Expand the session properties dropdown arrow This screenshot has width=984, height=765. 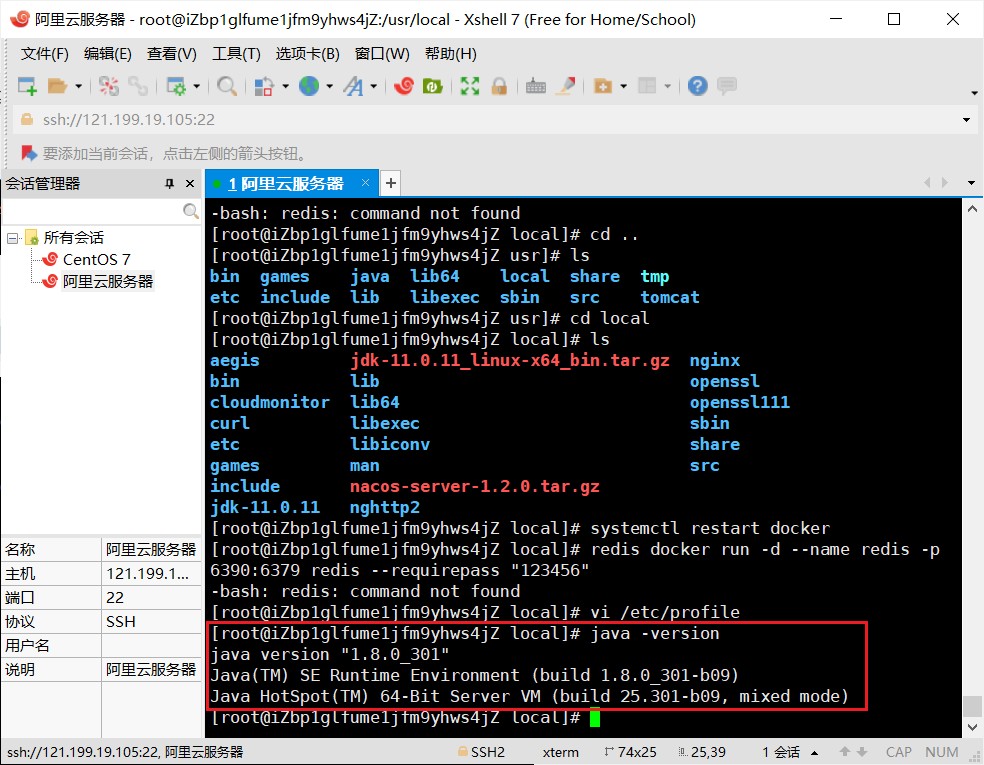pyautogui.click(x=196, y=86)
